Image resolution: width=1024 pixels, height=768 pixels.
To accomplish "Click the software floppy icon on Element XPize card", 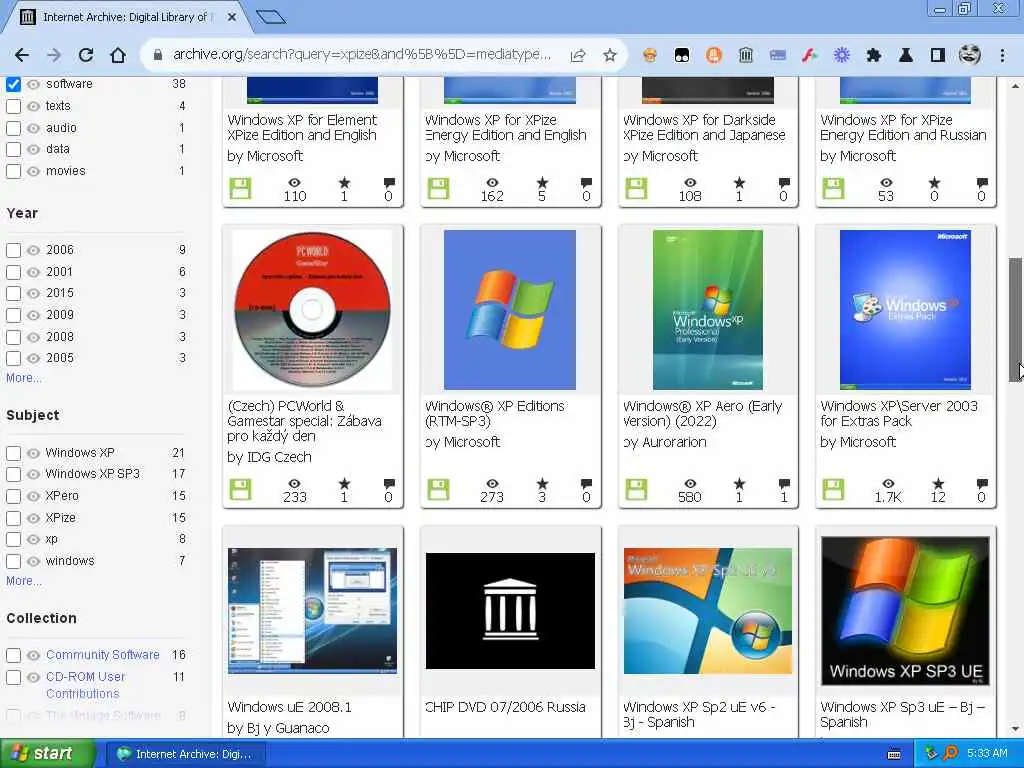I will pyautogui.click(x=240, y=189).
